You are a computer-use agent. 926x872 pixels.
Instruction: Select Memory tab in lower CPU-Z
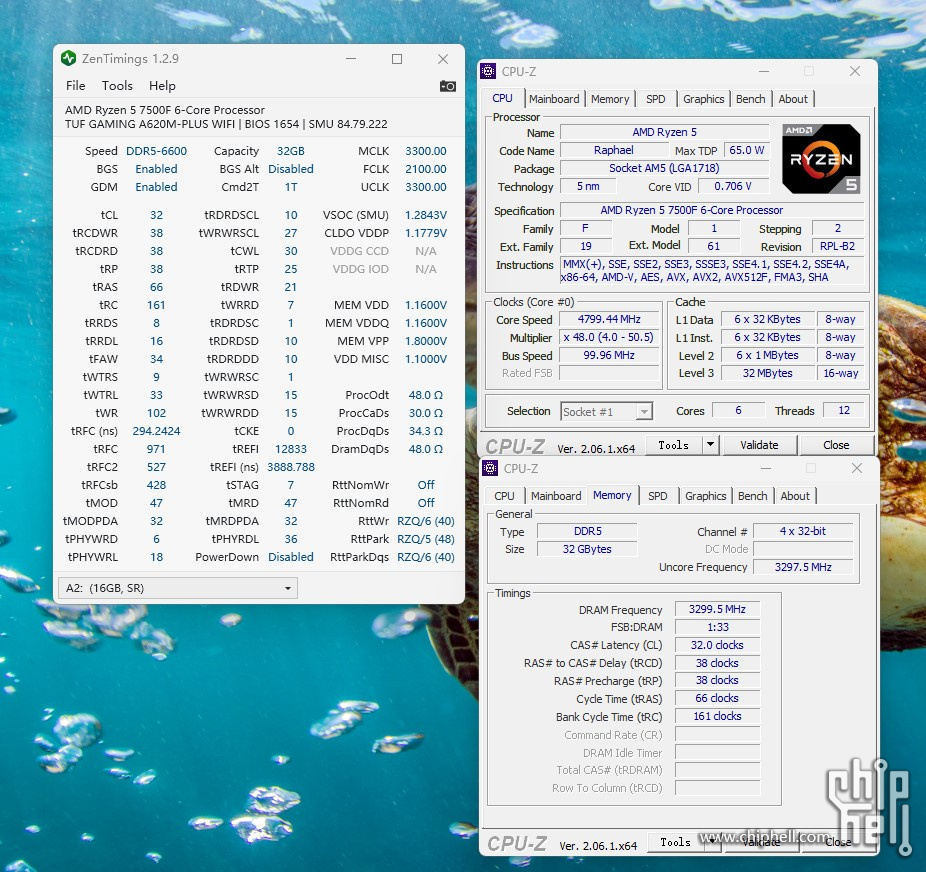click(x=612, y=495)
